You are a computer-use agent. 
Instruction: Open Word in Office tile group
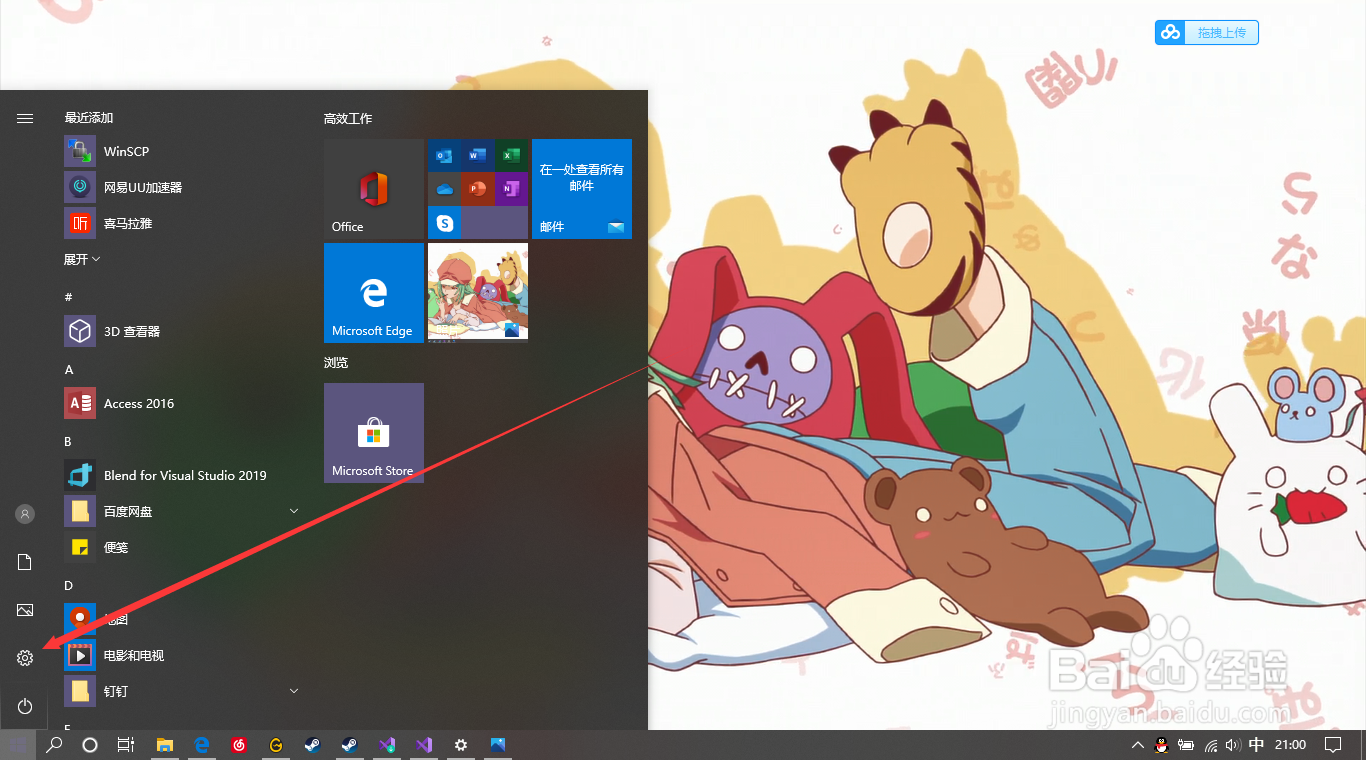pyautogui.click(x=478, y=155)
